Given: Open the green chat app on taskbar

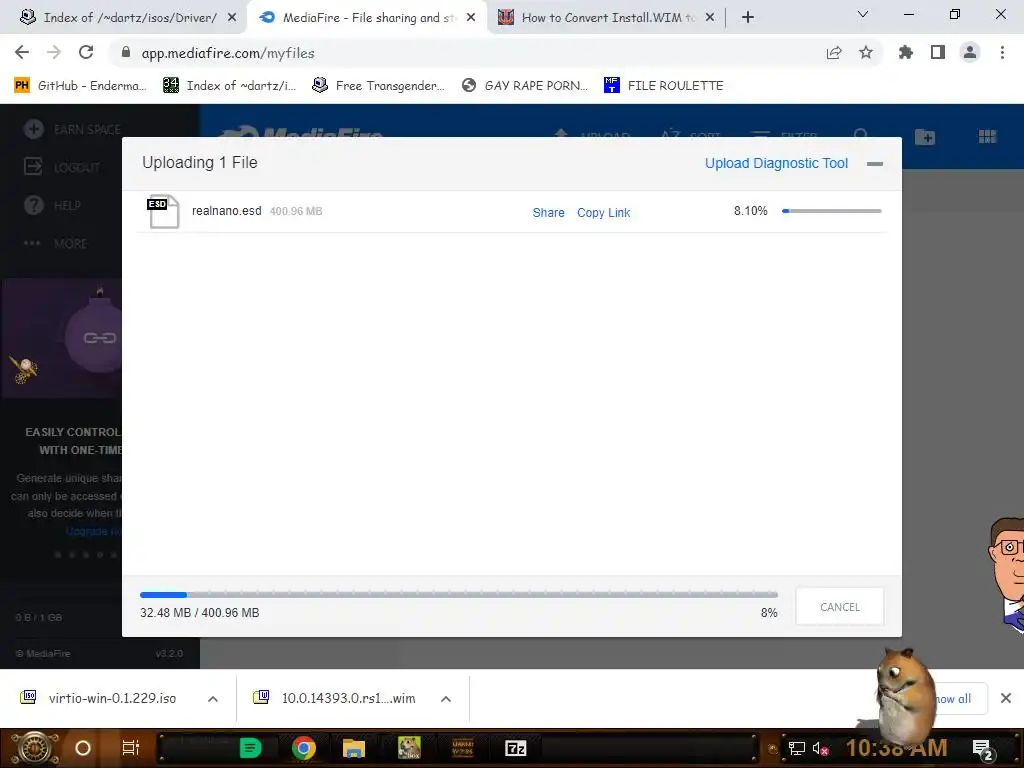Looking at the screenshot, I should (250, 748).
